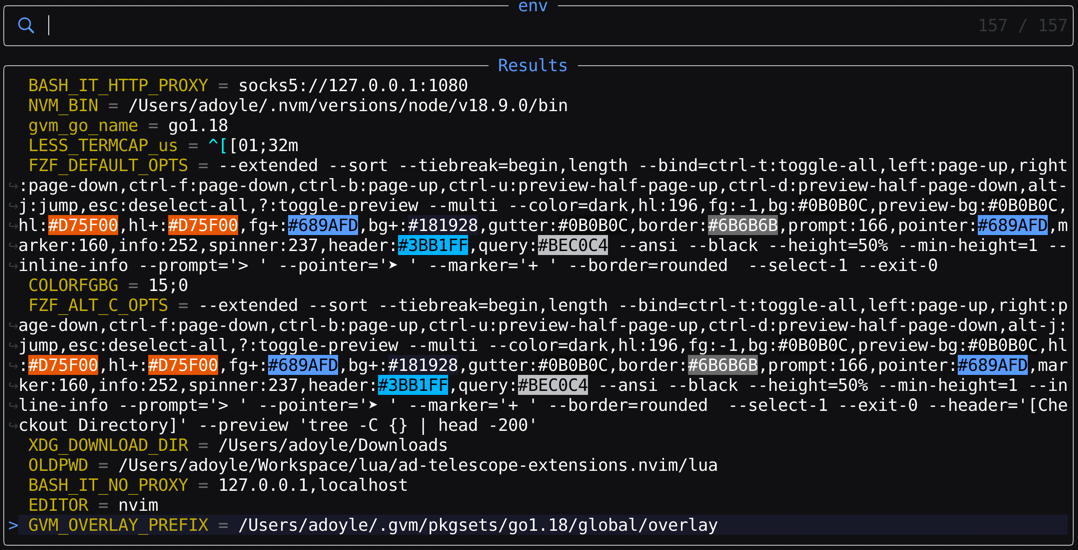Click the env picker title
The height and width of the screenshot is (550, 1078).
click(532, 6)
